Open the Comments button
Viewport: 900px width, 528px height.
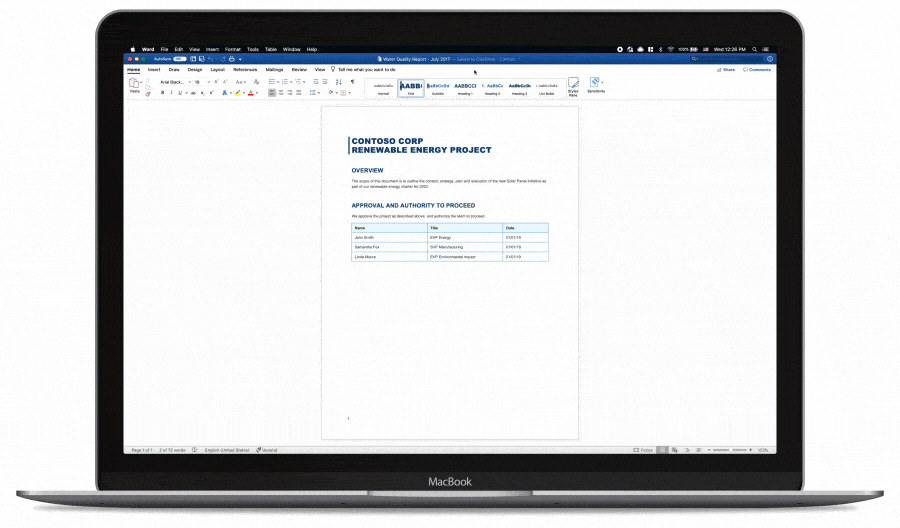pyautogui.click(x=757, y=70)
